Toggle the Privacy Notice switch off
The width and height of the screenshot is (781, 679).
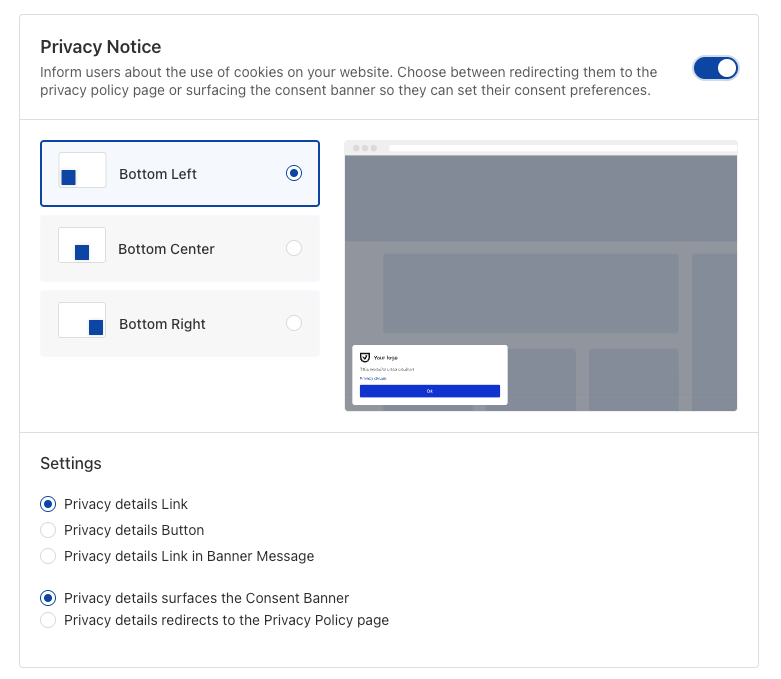pos(715,68)
